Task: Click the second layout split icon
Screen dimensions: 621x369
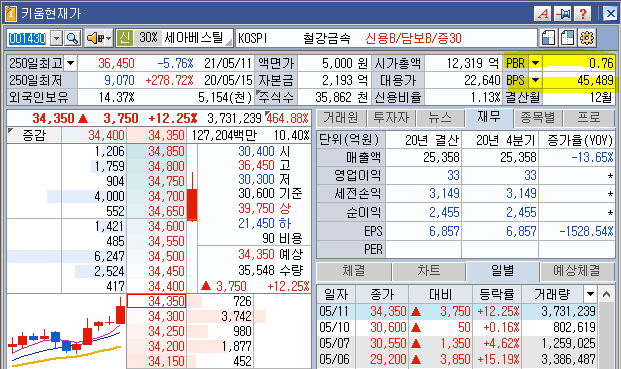Action: [x=567, y=38]
